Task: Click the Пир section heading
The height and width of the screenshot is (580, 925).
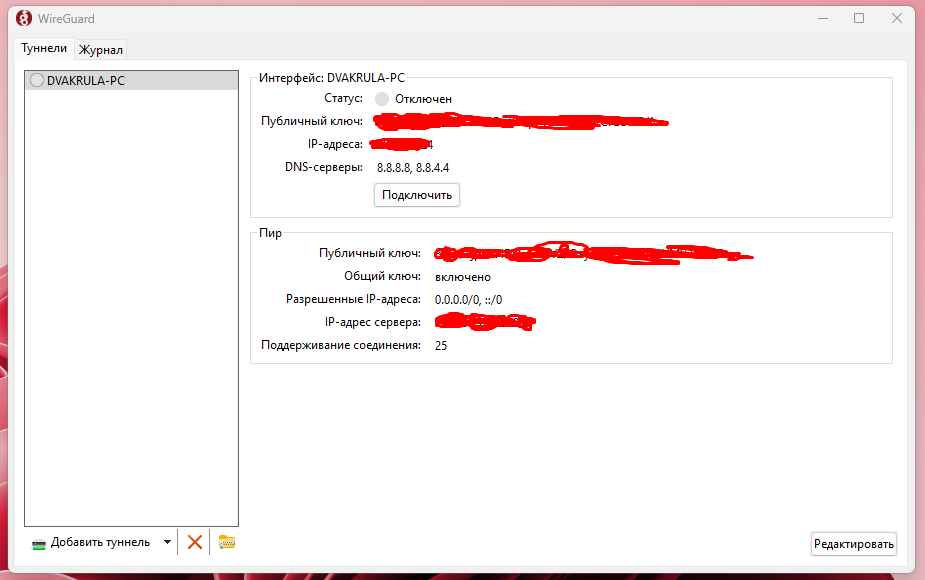Action: click(270, 232)
